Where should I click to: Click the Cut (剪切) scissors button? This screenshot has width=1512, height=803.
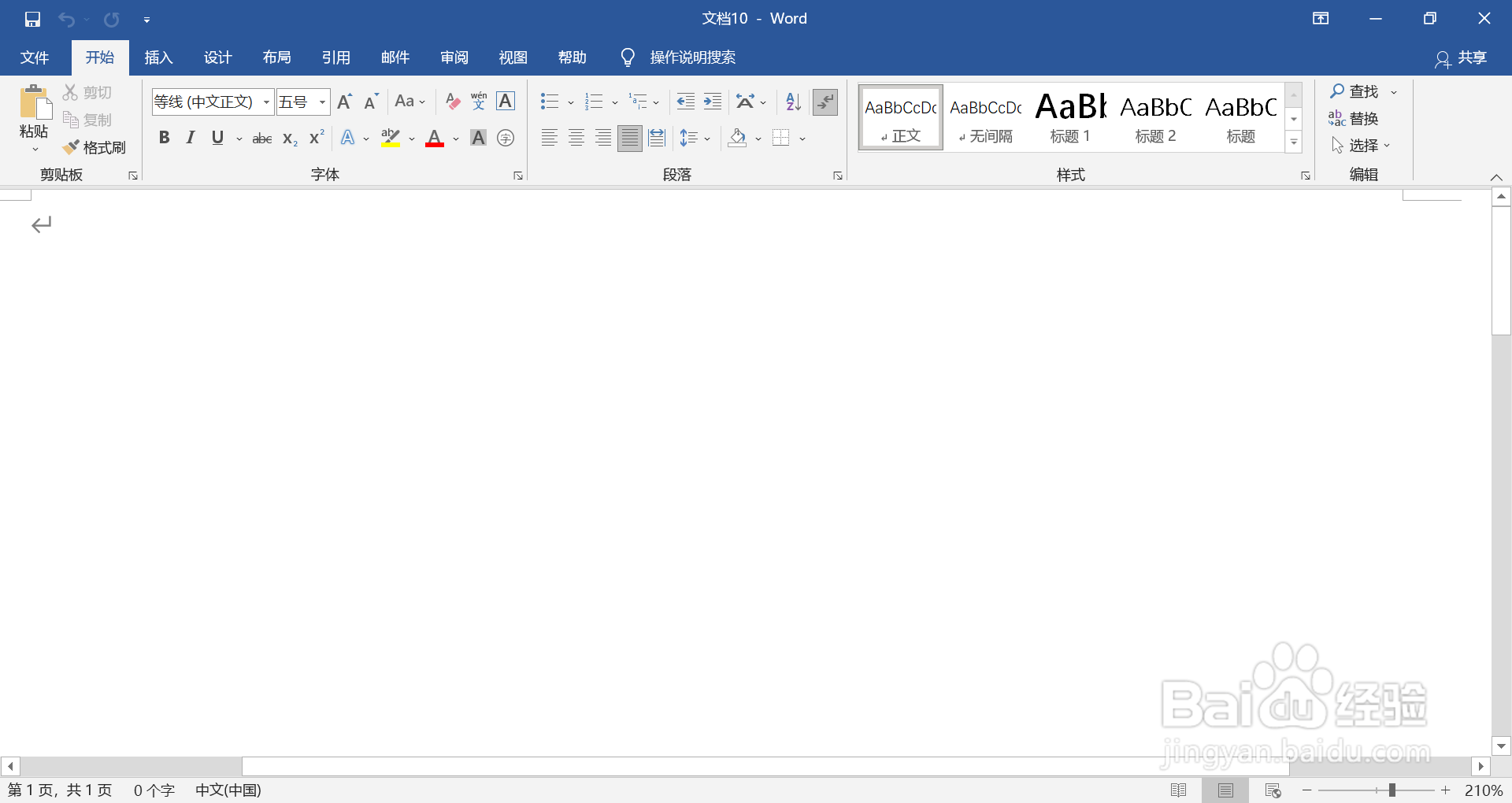tap(87, 93)
